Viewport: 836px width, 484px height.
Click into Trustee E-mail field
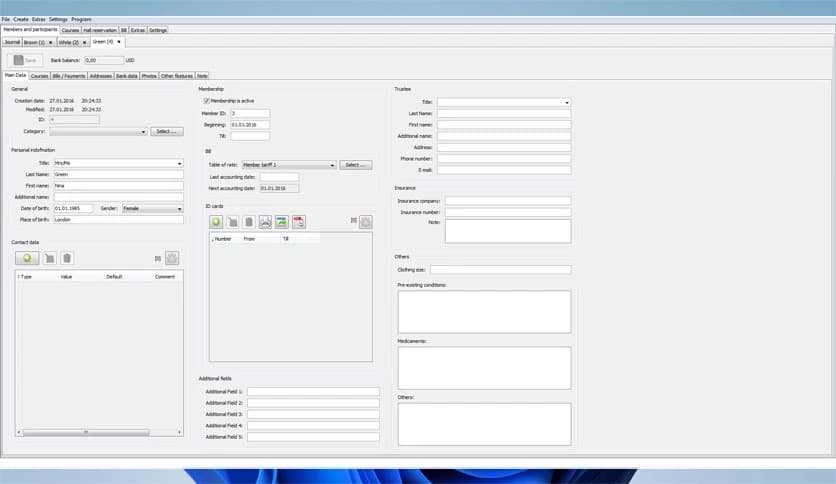(504, 170)
